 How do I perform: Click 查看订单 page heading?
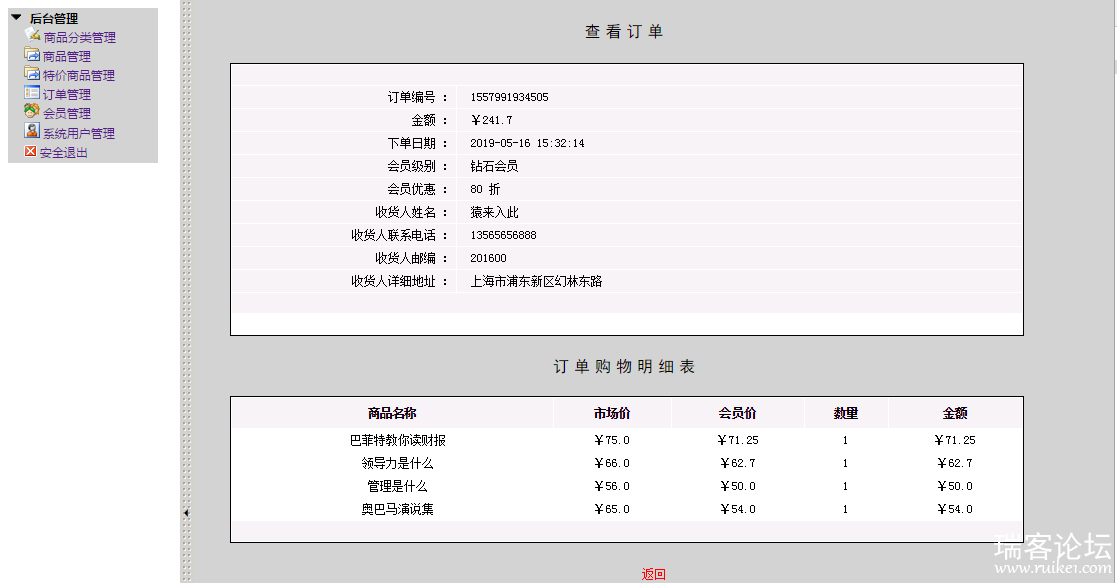624,31
